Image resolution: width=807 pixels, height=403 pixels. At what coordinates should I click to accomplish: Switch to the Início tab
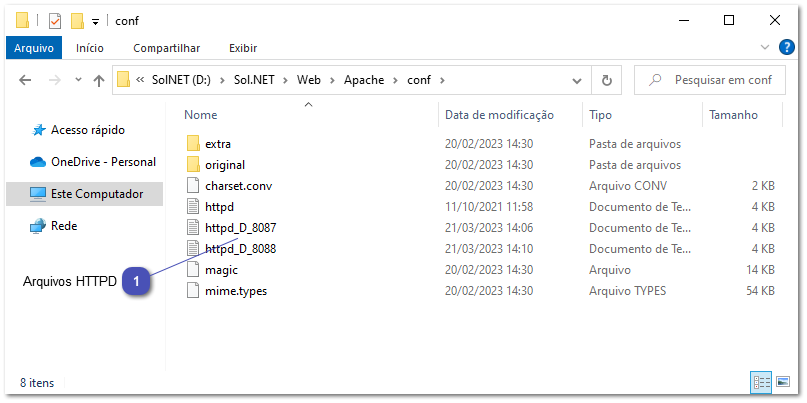pyautogui.click(x=90, y=48)
